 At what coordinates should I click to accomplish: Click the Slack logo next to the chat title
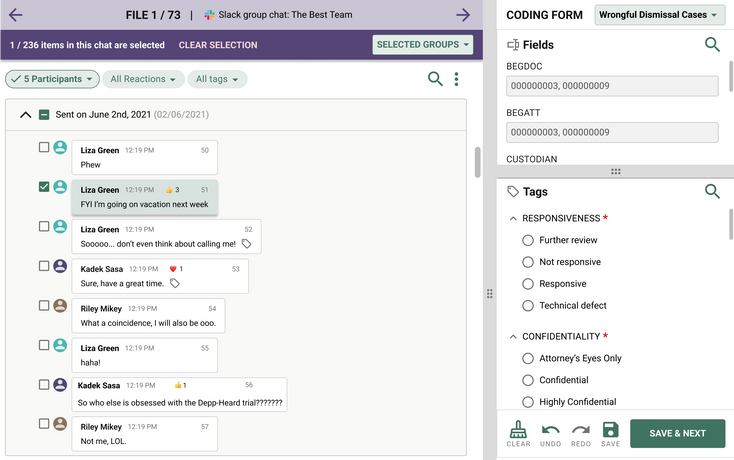tap(209, 15)
